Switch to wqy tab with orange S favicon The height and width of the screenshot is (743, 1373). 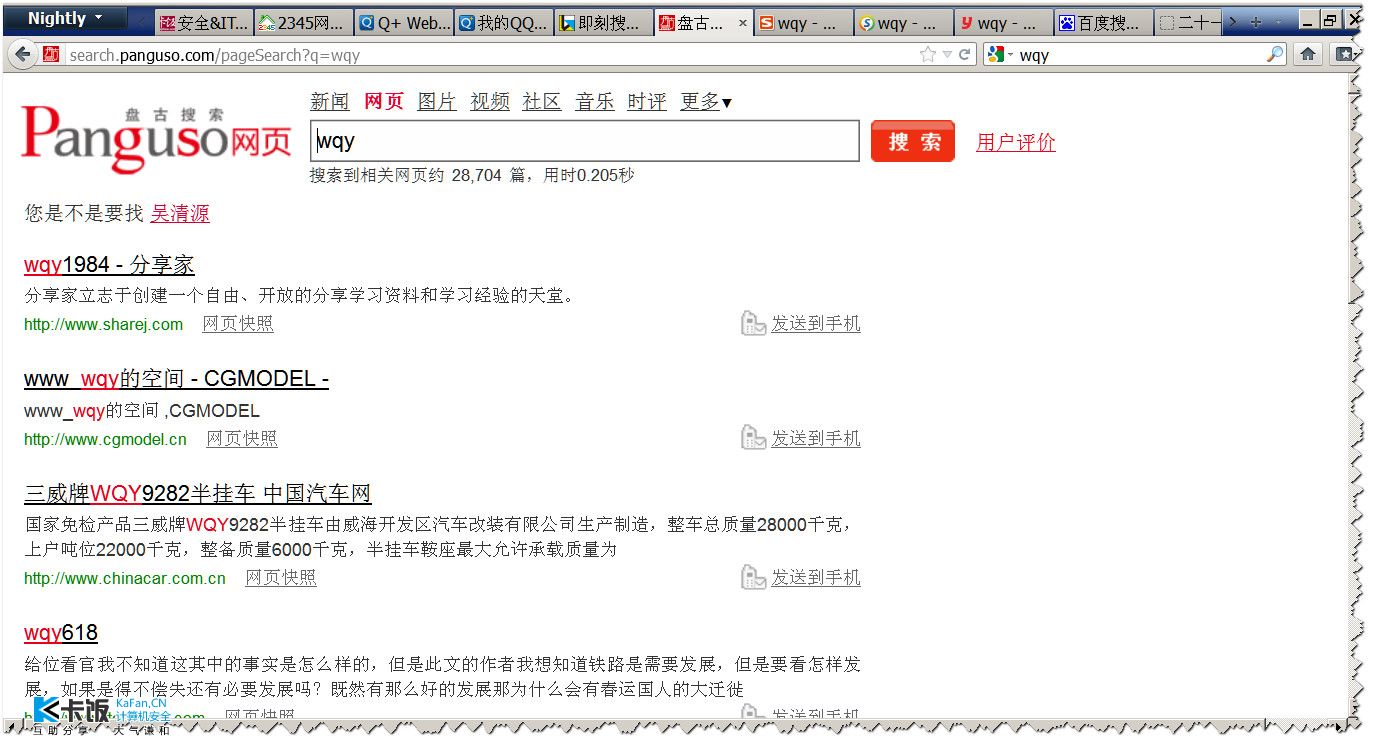pyautogui.click(x=803, y=23)
